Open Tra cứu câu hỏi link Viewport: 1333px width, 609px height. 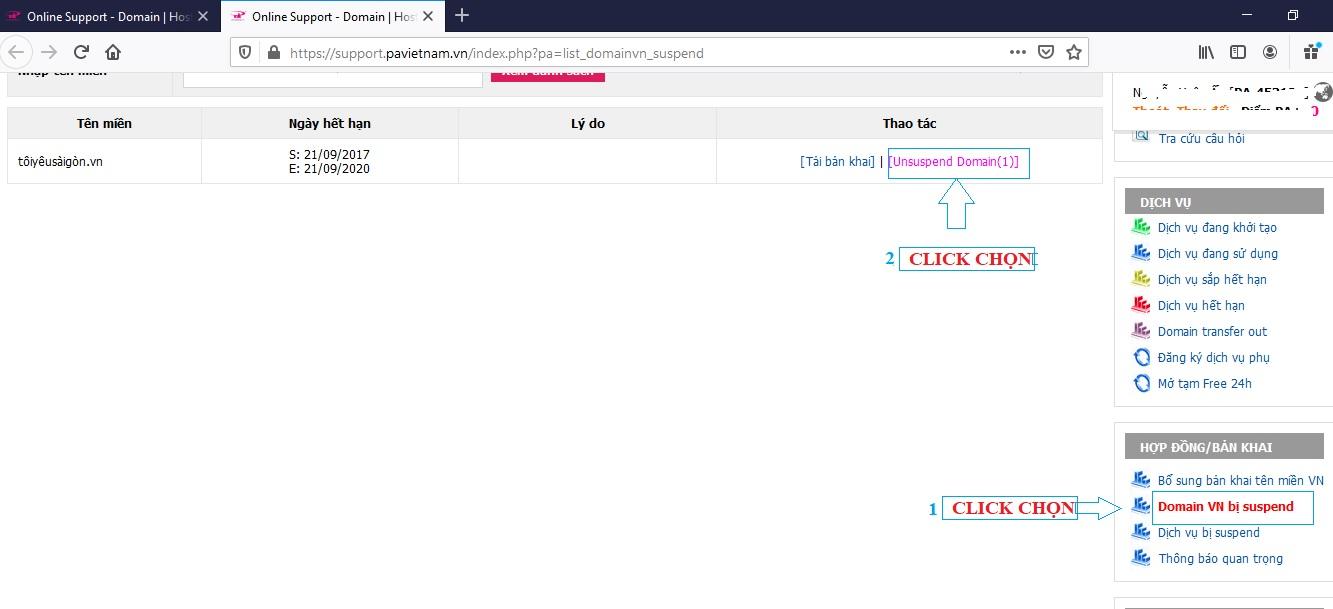1201,138
